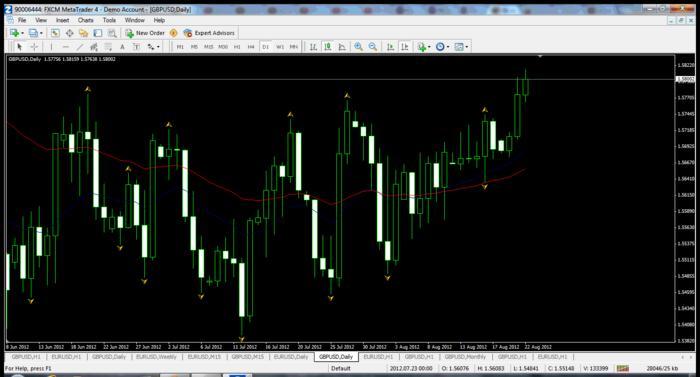The width and height of the screenshot is (700, 377).
Task: Select the equidistant channel tool
Action: (x=94, y=46)
